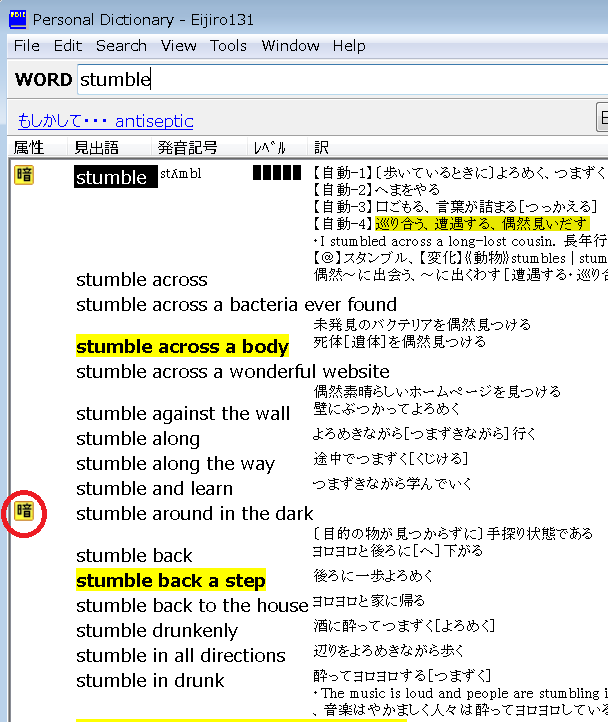Select stumble in all directions entry
Image resolution: width=608 pixels, height=722 pixels.
click(181, 655)
